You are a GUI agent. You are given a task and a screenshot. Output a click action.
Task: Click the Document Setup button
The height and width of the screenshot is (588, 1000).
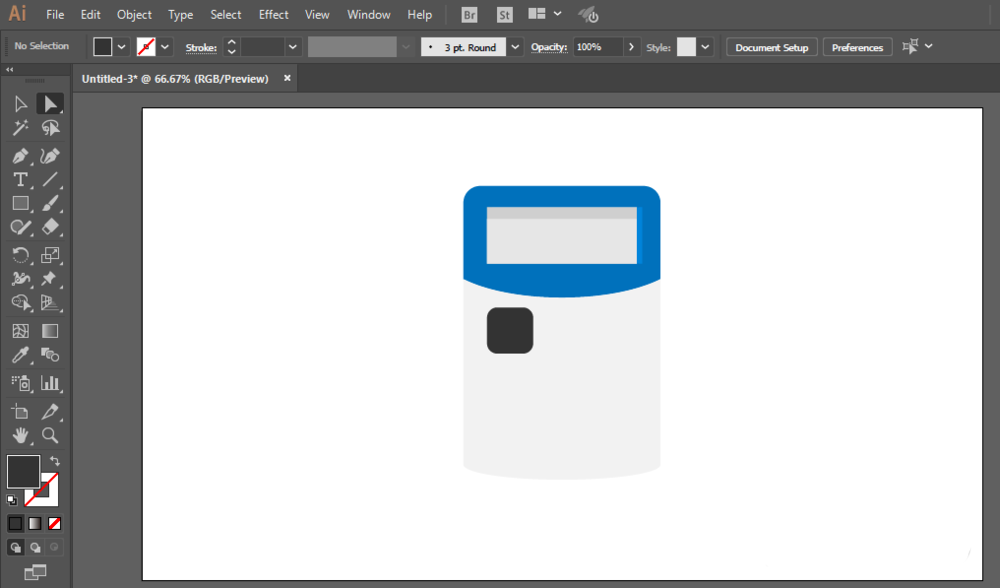772,47
